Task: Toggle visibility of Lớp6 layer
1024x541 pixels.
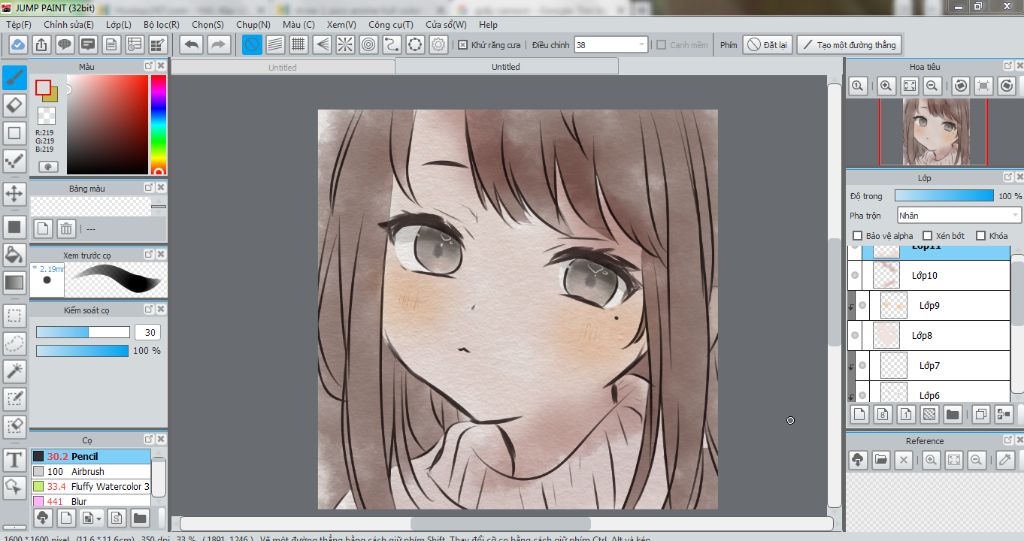Action: [863, 395]
